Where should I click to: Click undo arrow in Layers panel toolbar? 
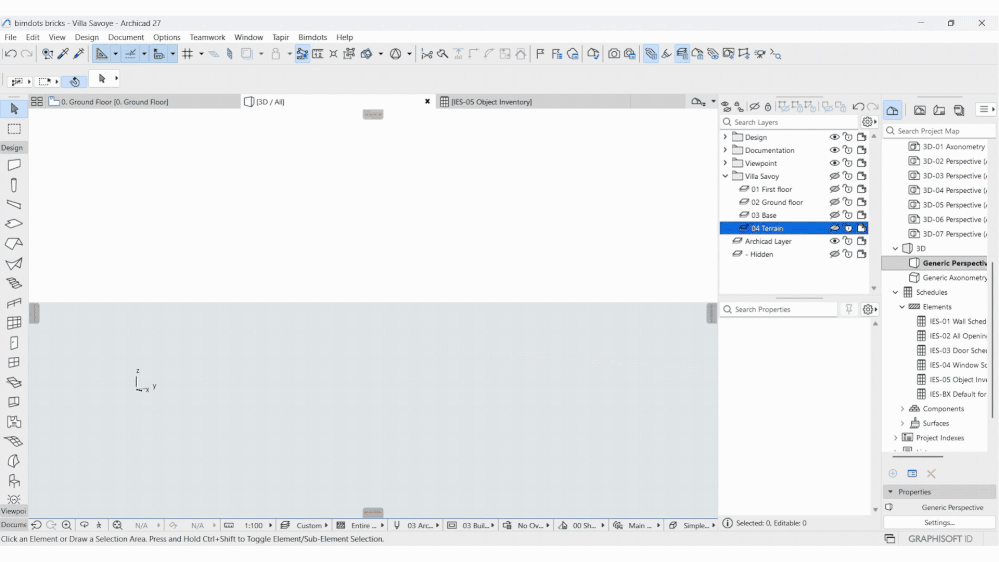[858, 106]
